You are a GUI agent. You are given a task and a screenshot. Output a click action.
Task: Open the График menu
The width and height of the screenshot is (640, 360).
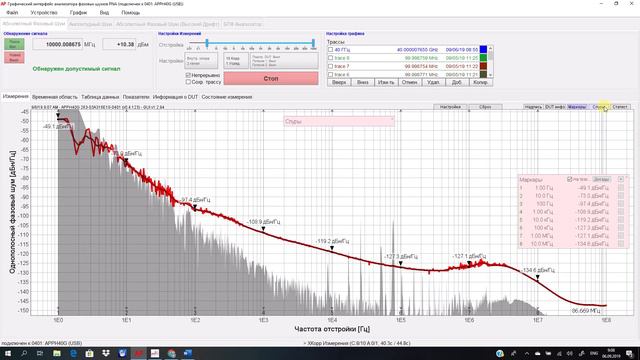[x=78, y=13]
